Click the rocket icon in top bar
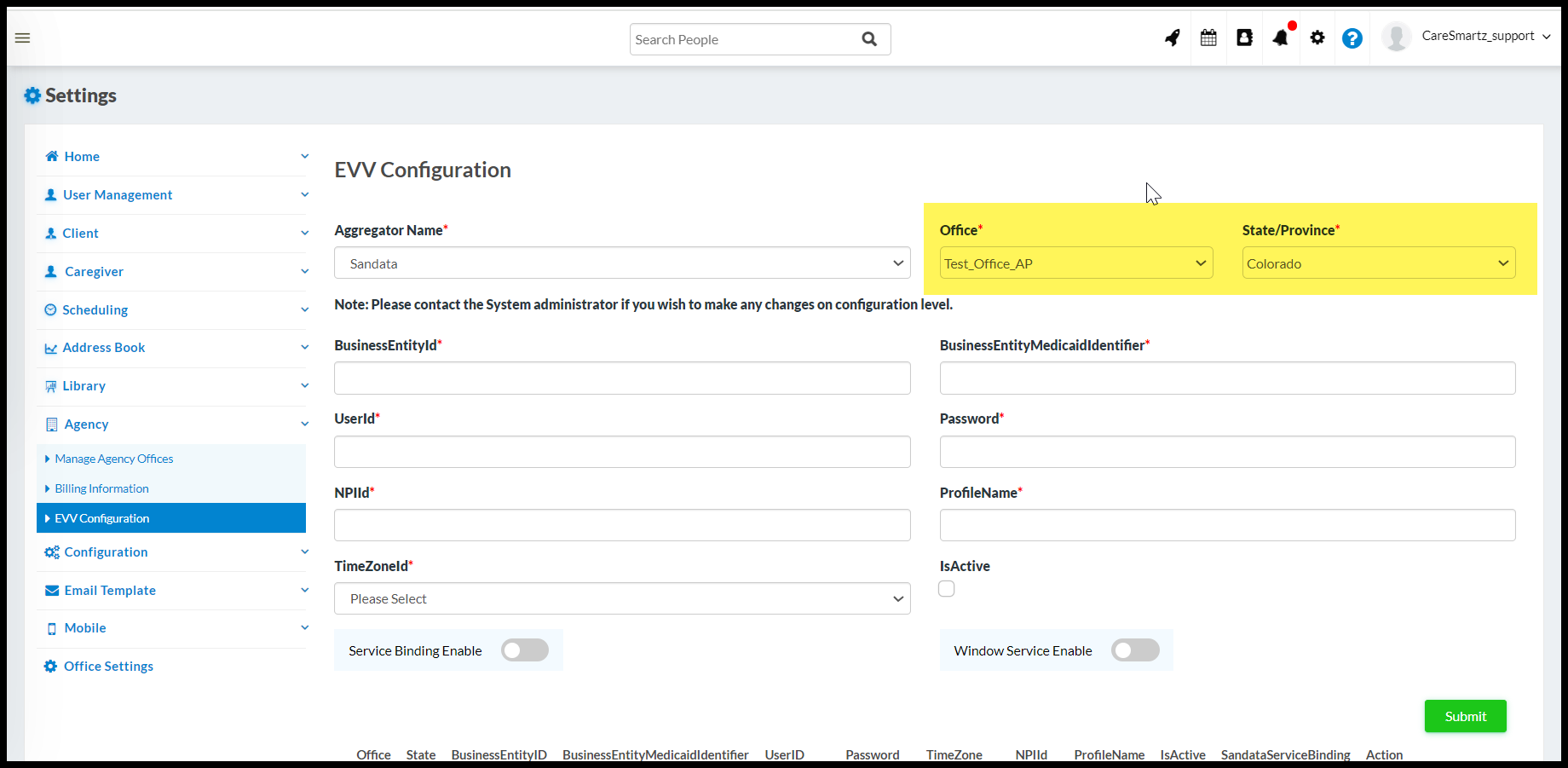Viewport: 1568px width, 768px height. coord(1173,38)
